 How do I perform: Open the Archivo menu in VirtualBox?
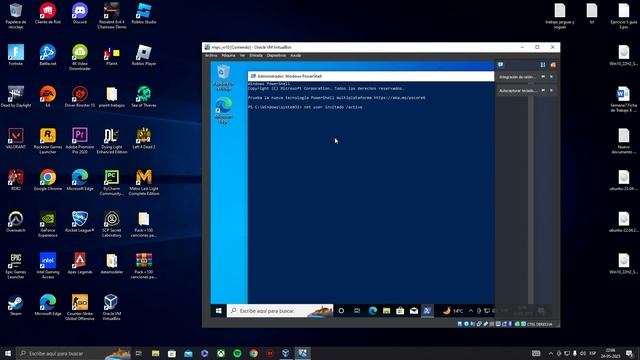coord(211,56)
